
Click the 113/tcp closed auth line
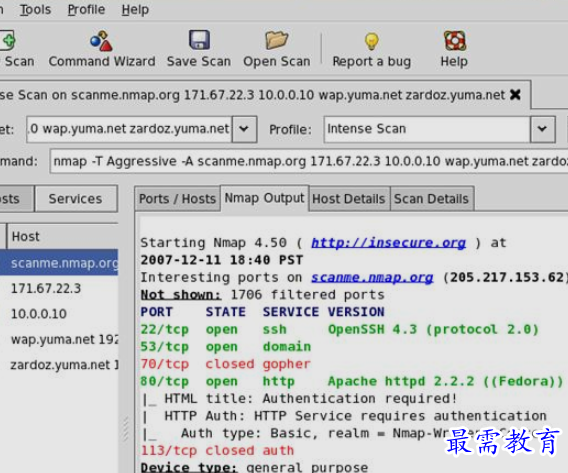[x=217, y=451]
